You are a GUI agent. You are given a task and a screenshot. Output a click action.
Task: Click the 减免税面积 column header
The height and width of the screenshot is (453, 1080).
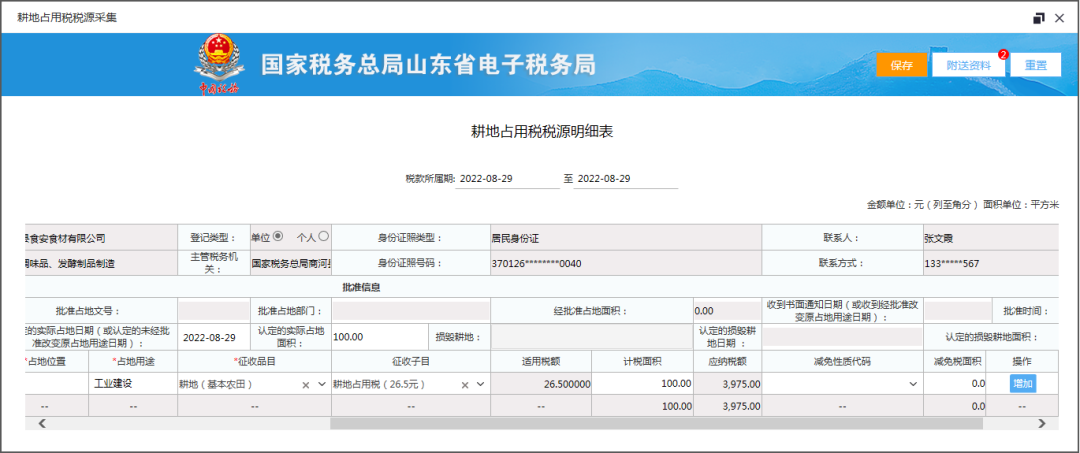(x=955, y=361)
